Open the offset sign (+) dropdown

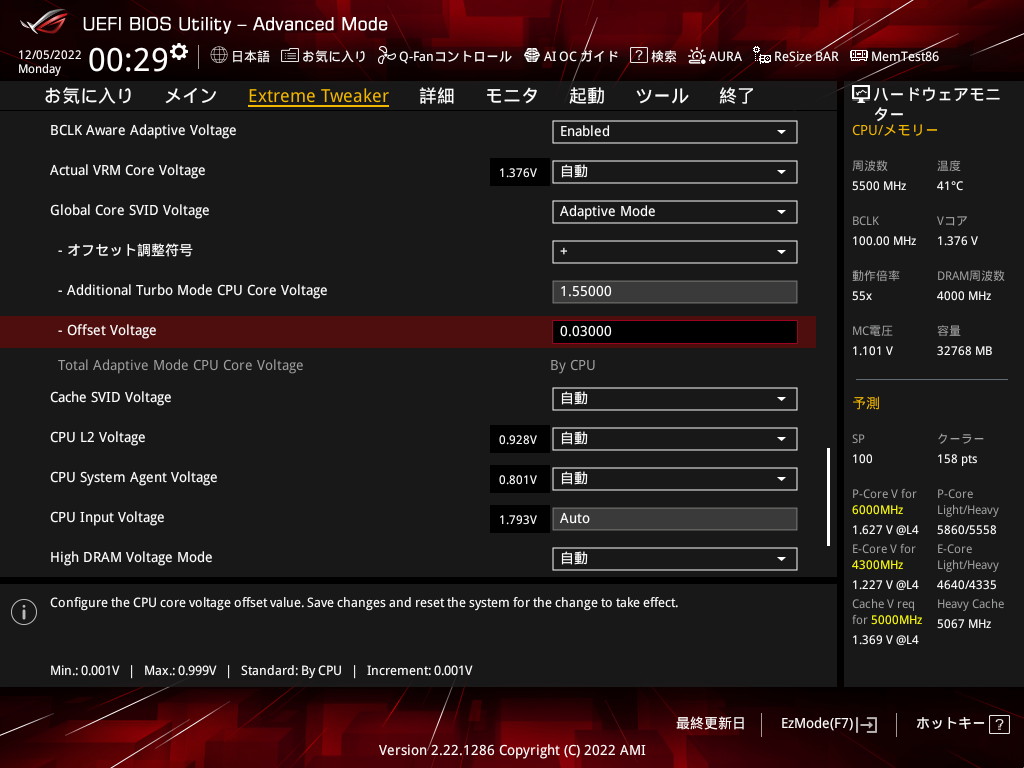tap(675, 251)
